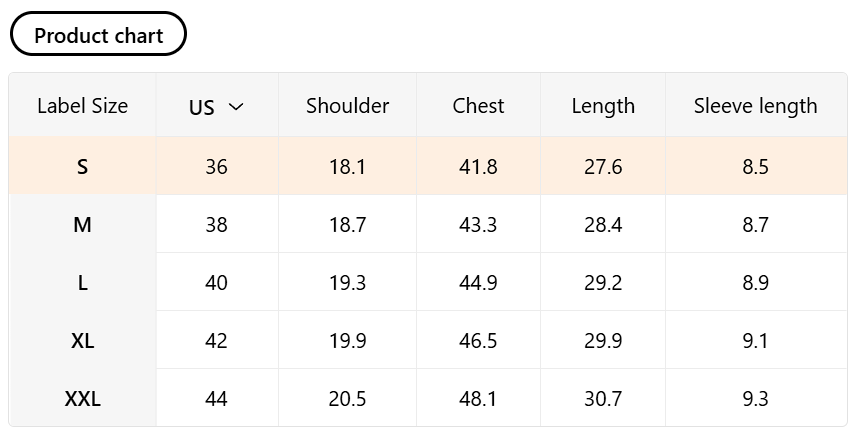Select the M size row label

[82, 225]
